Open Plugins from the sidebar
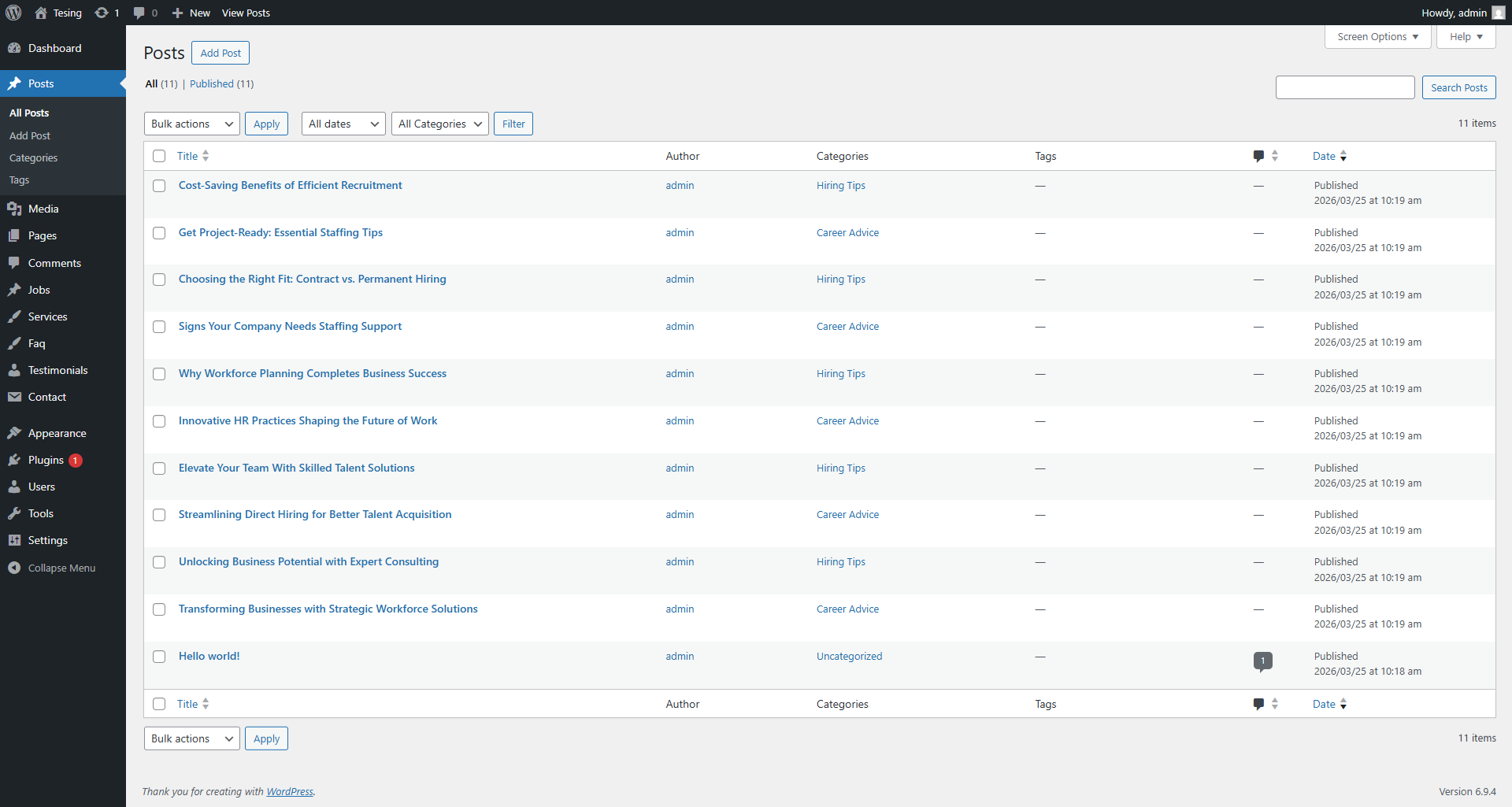 [46, 460]
